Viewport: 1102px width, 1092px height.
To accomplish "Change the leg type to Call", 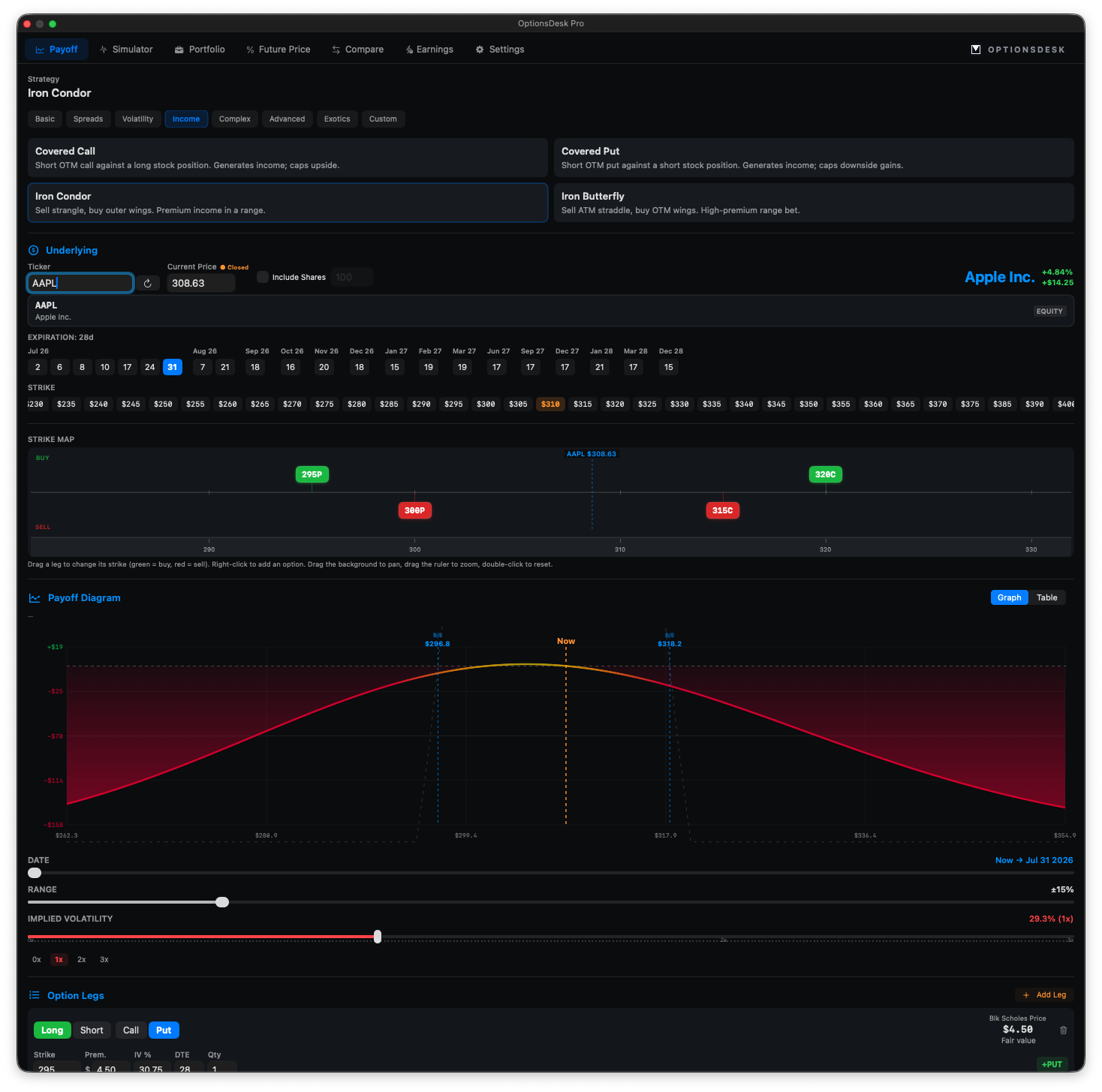I will (x=131, y=1030).
